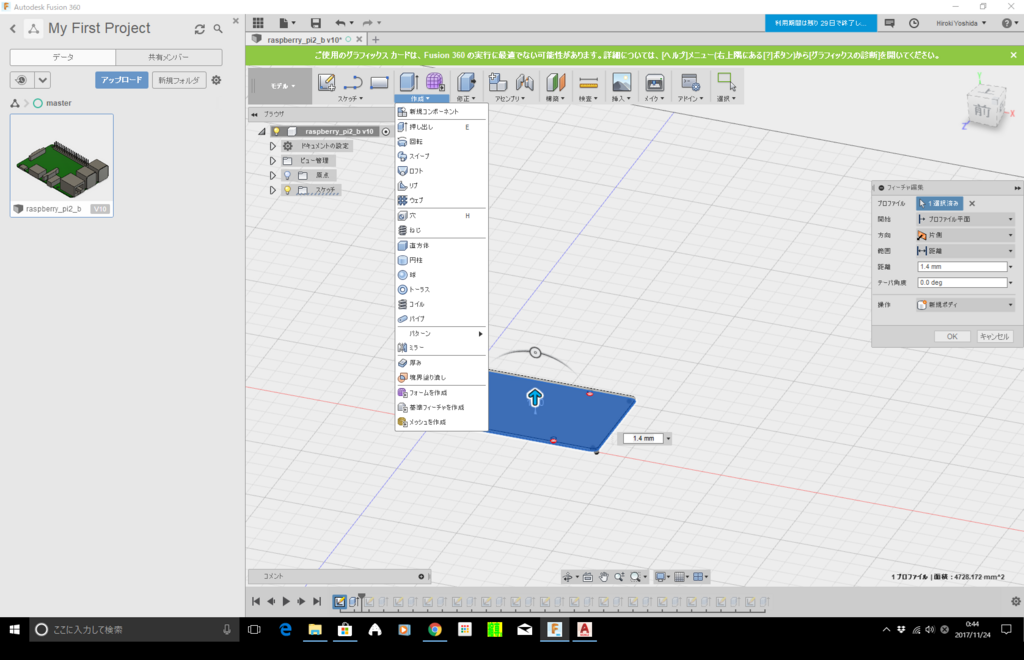
Task: Click the Press Pull modify icon
Action: coord(466,82)
